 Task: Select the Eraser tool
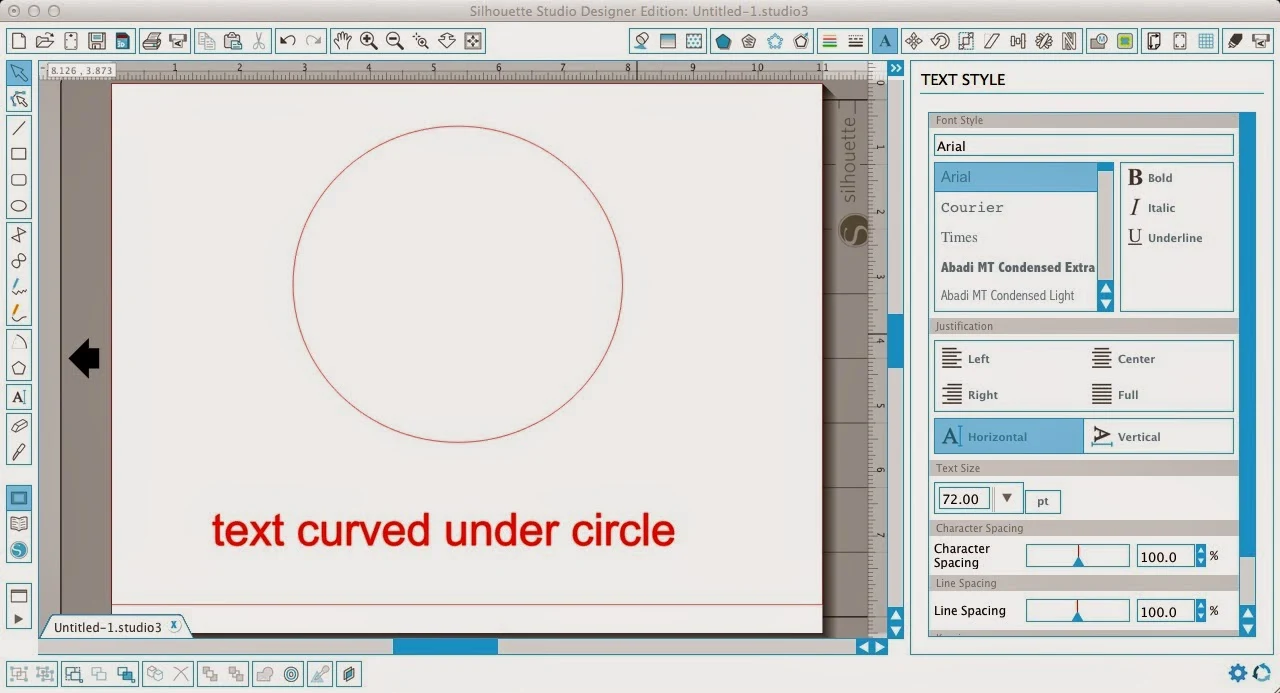point(18,423)
